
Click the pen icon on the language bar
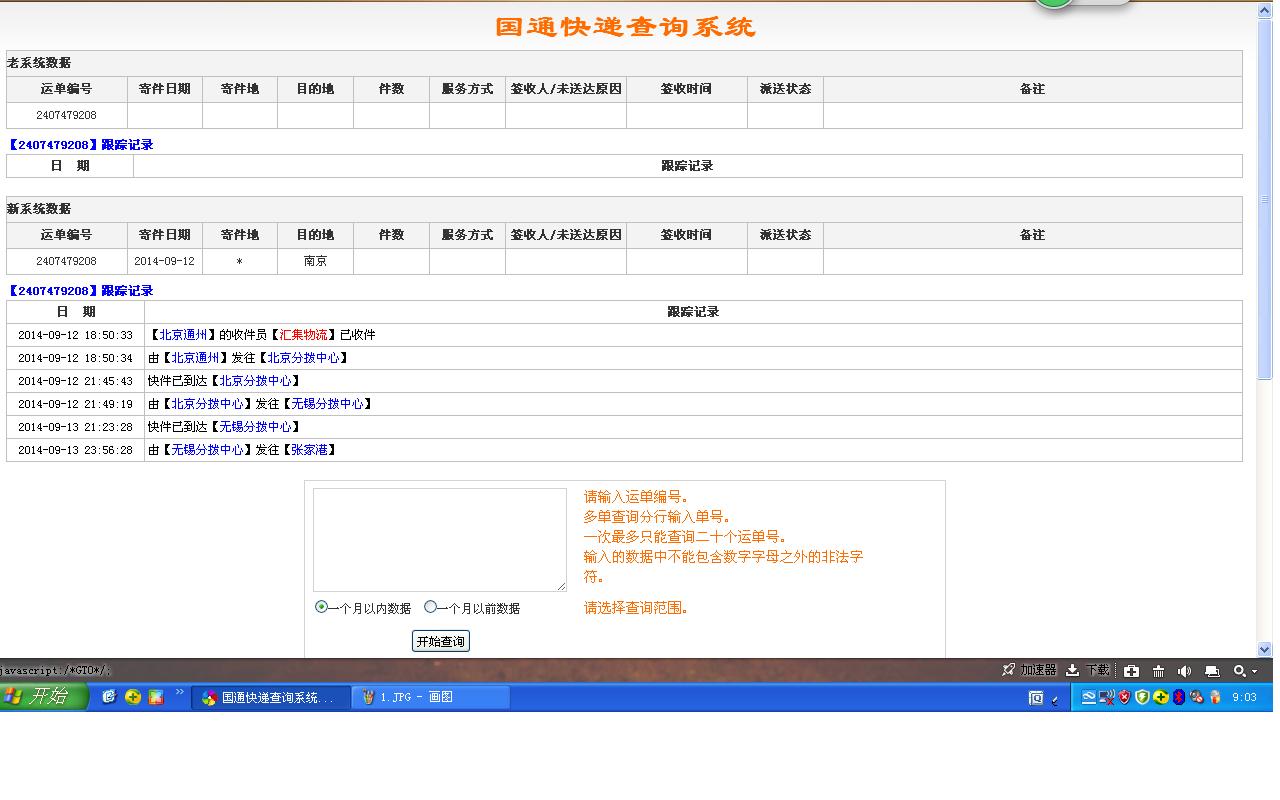[1055, 699]
